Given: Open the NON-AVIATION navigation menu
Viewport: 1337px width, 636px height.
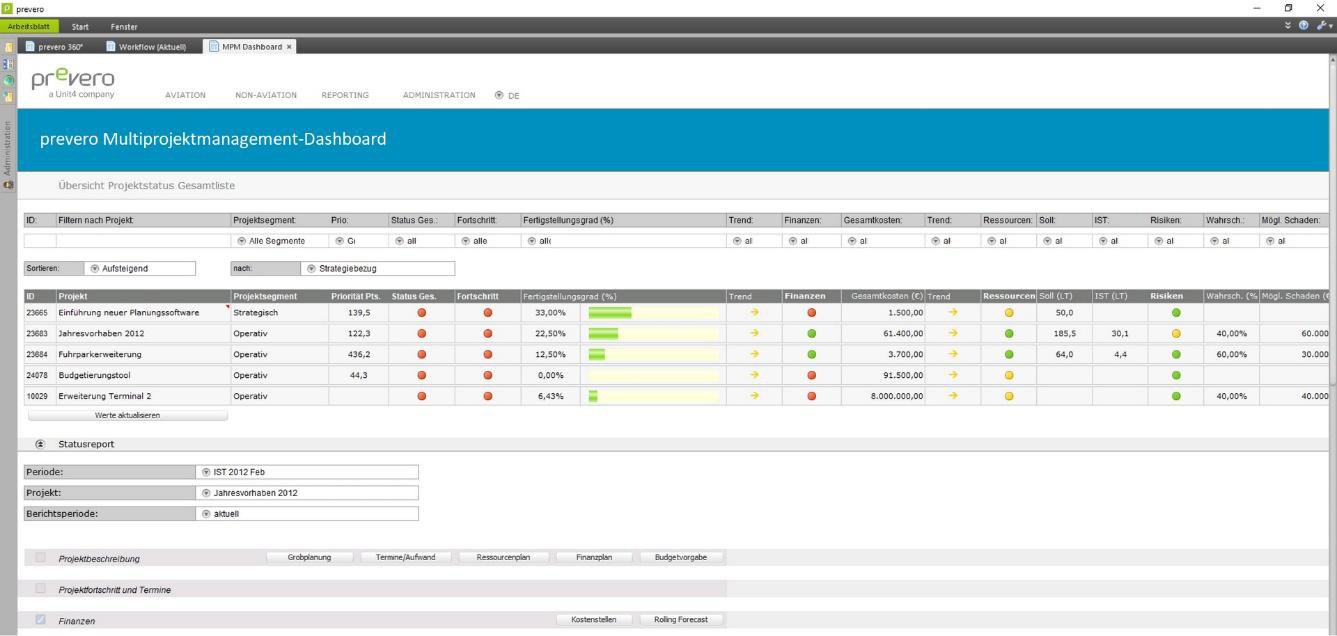Looking at the screenshot, I should [266, 95].
